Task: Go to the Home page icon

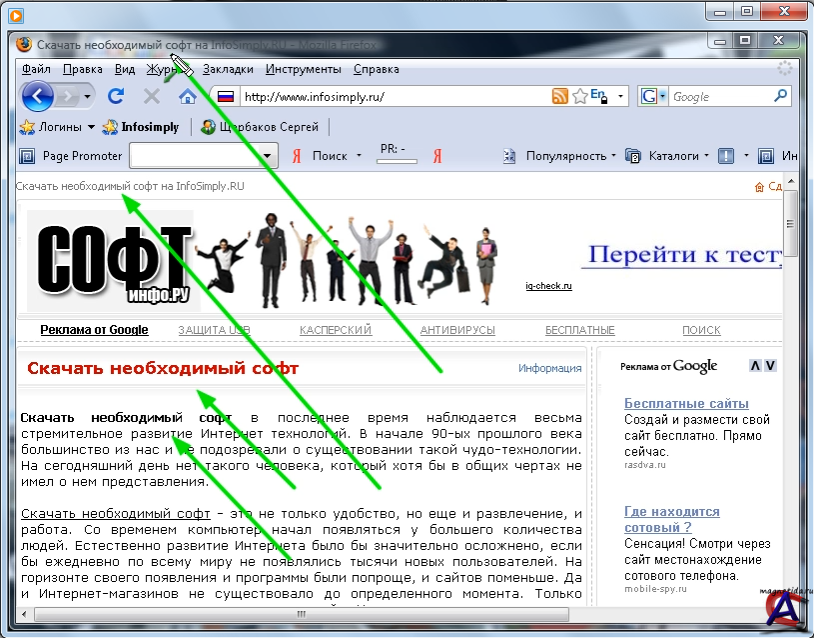Action: point(187,97)
